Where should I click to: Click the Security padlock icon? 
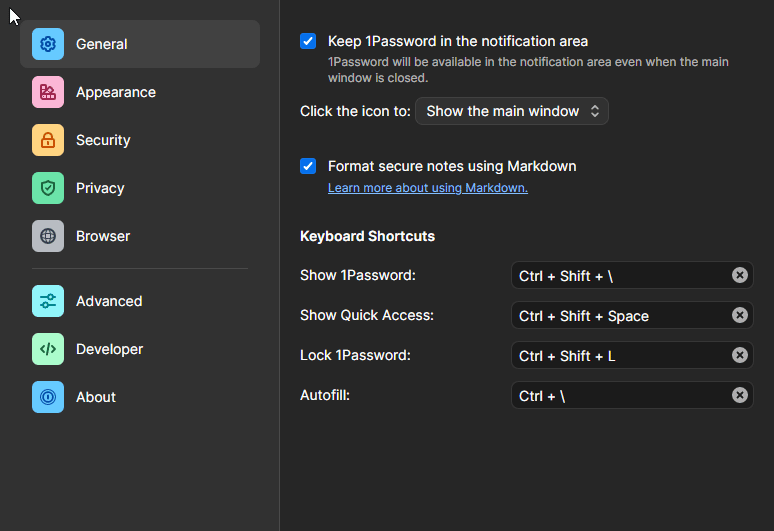(48, 140)
